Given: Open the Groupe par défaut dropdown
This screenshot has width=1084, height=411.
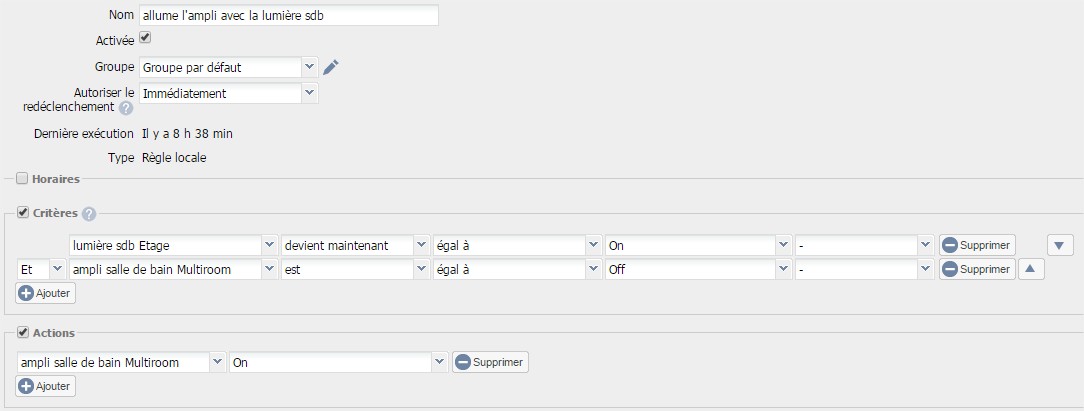Looking at the screenshot, I should [x=229, y=68].
